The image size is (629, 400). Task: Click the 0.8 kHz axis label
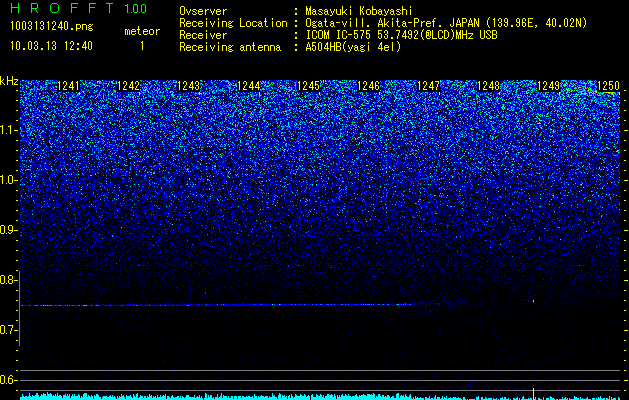pyautogui.click(x=8, y=280)
